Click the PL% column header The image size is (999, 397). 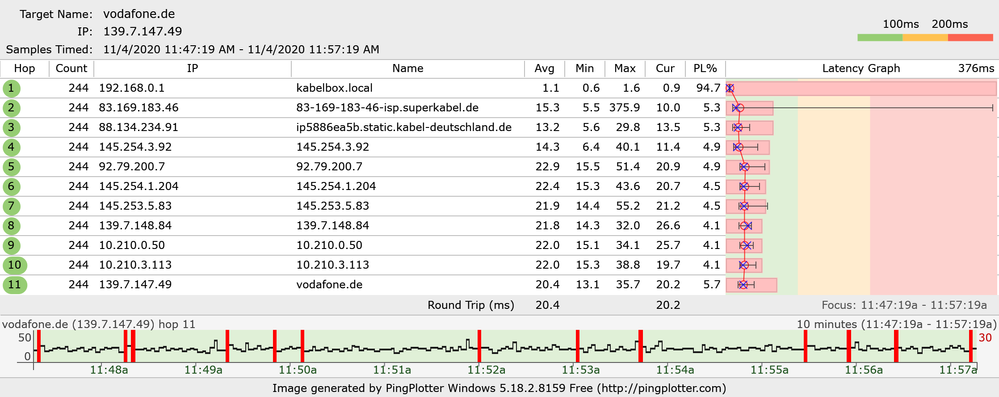click(x=705, y=69)
